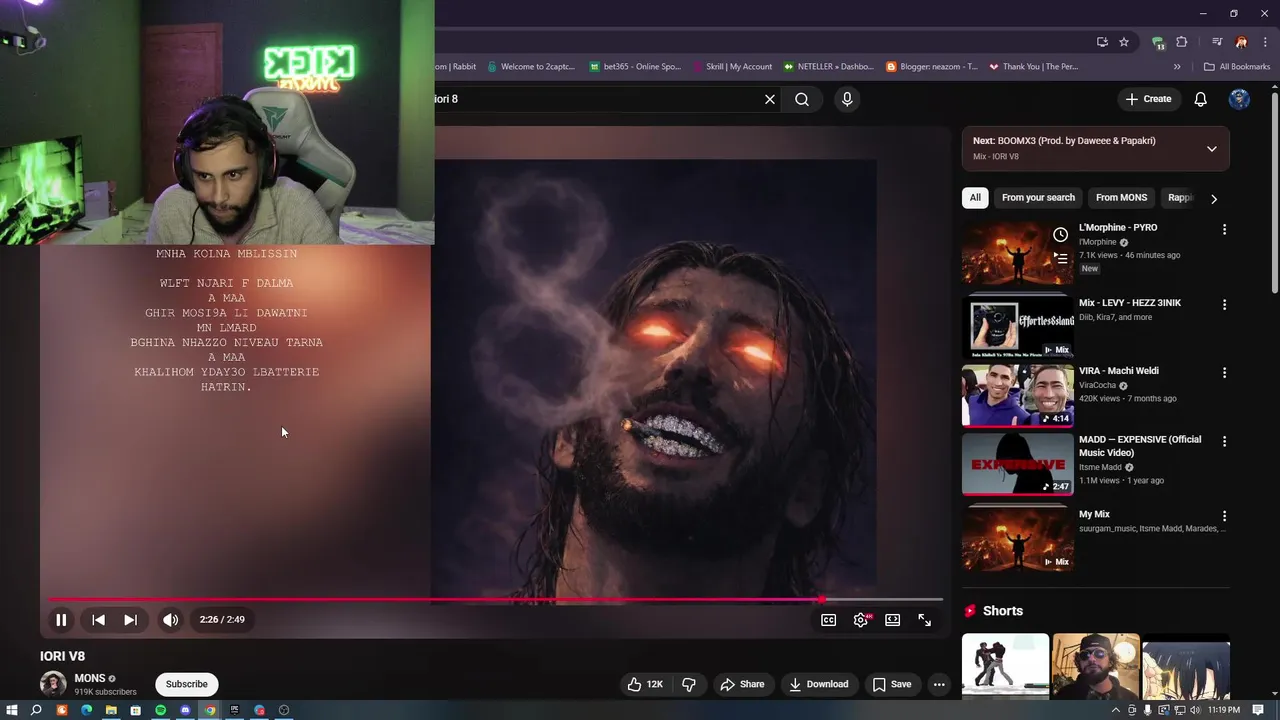The image size is (1280, 720).
Task: Open the Windows Start menu
Action: point(12,710)
